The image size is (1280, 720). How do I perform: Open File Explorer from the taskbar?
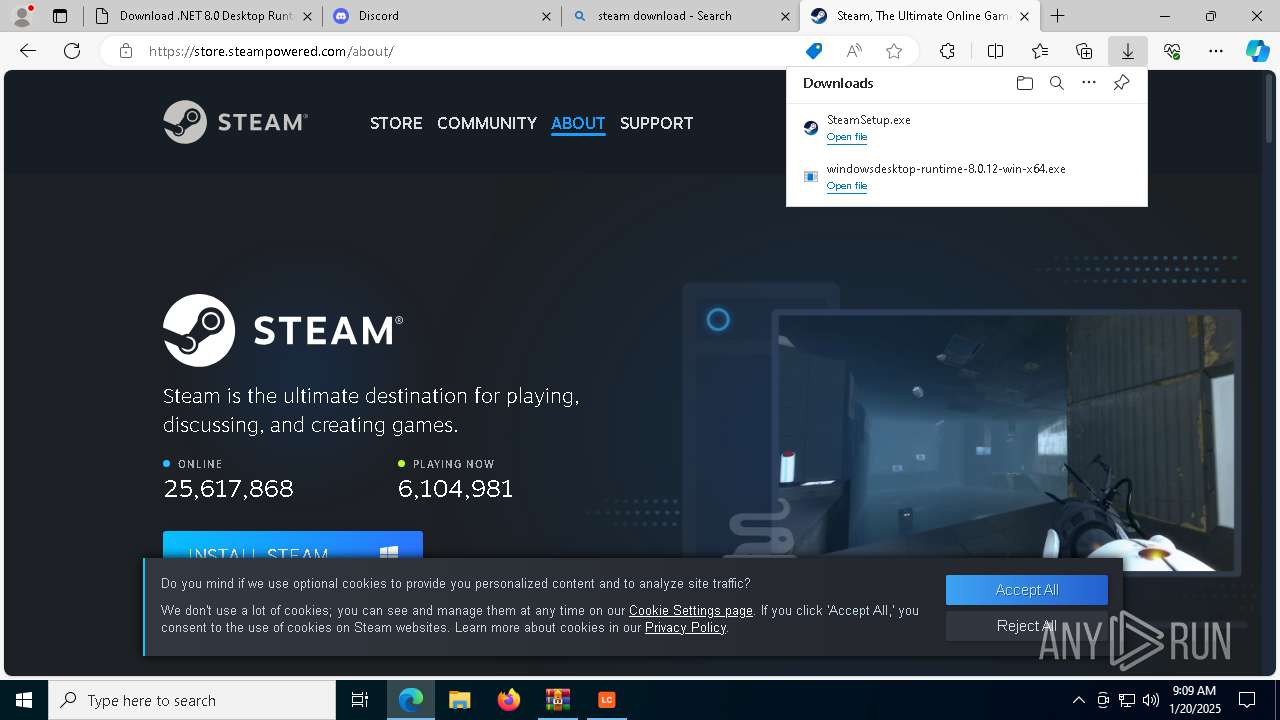(459, 700)
